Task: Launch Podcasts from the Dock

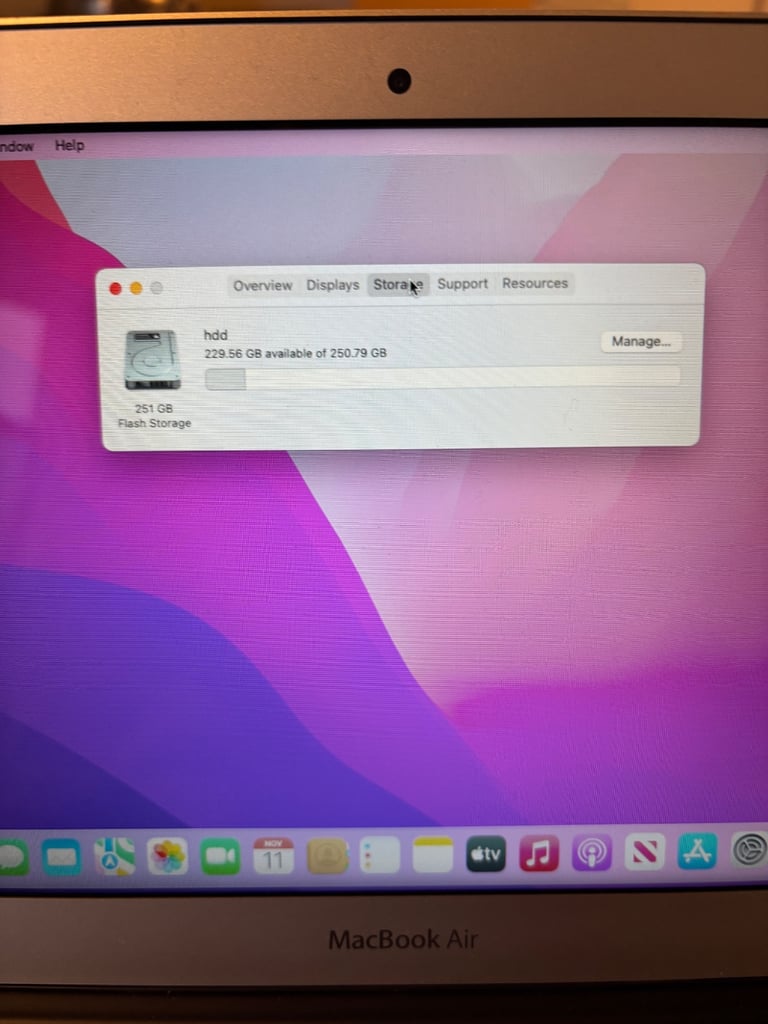Action: pyautogui.click(x=592, y=852)
